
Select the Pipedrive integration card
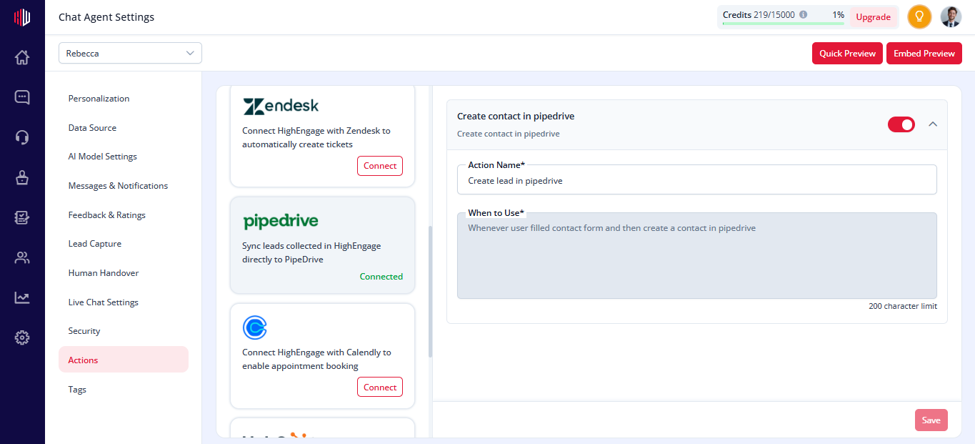322,245
